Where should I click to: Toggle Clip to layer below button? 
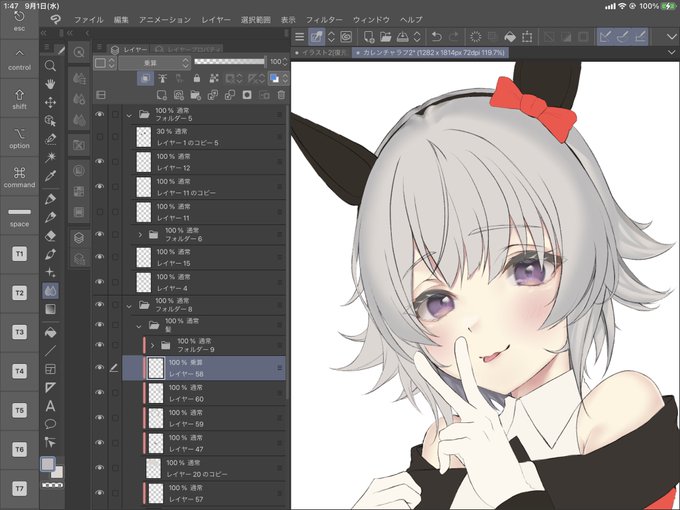(x=145, y=78)
